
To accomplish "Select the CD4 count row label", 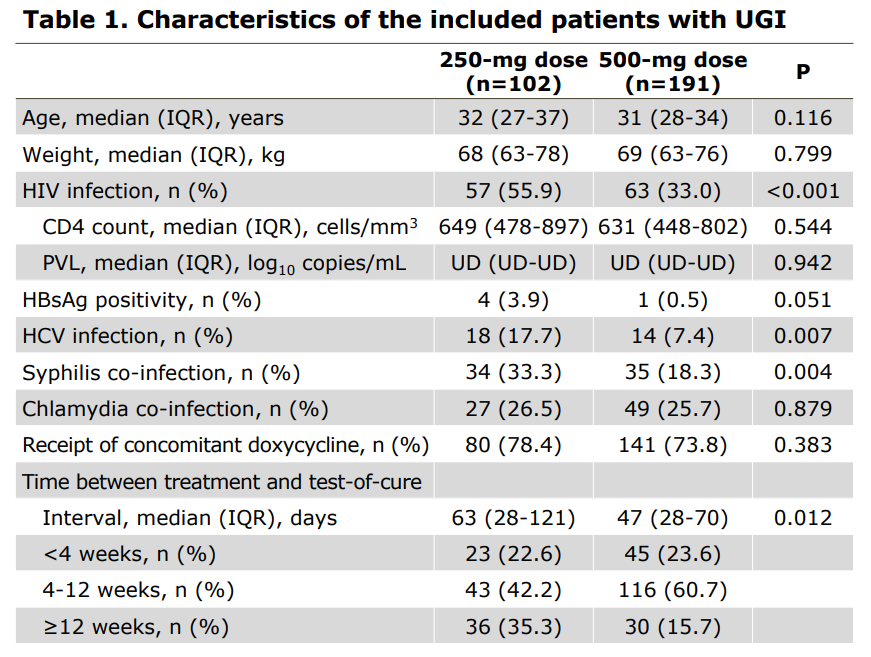I will [229, 227].
